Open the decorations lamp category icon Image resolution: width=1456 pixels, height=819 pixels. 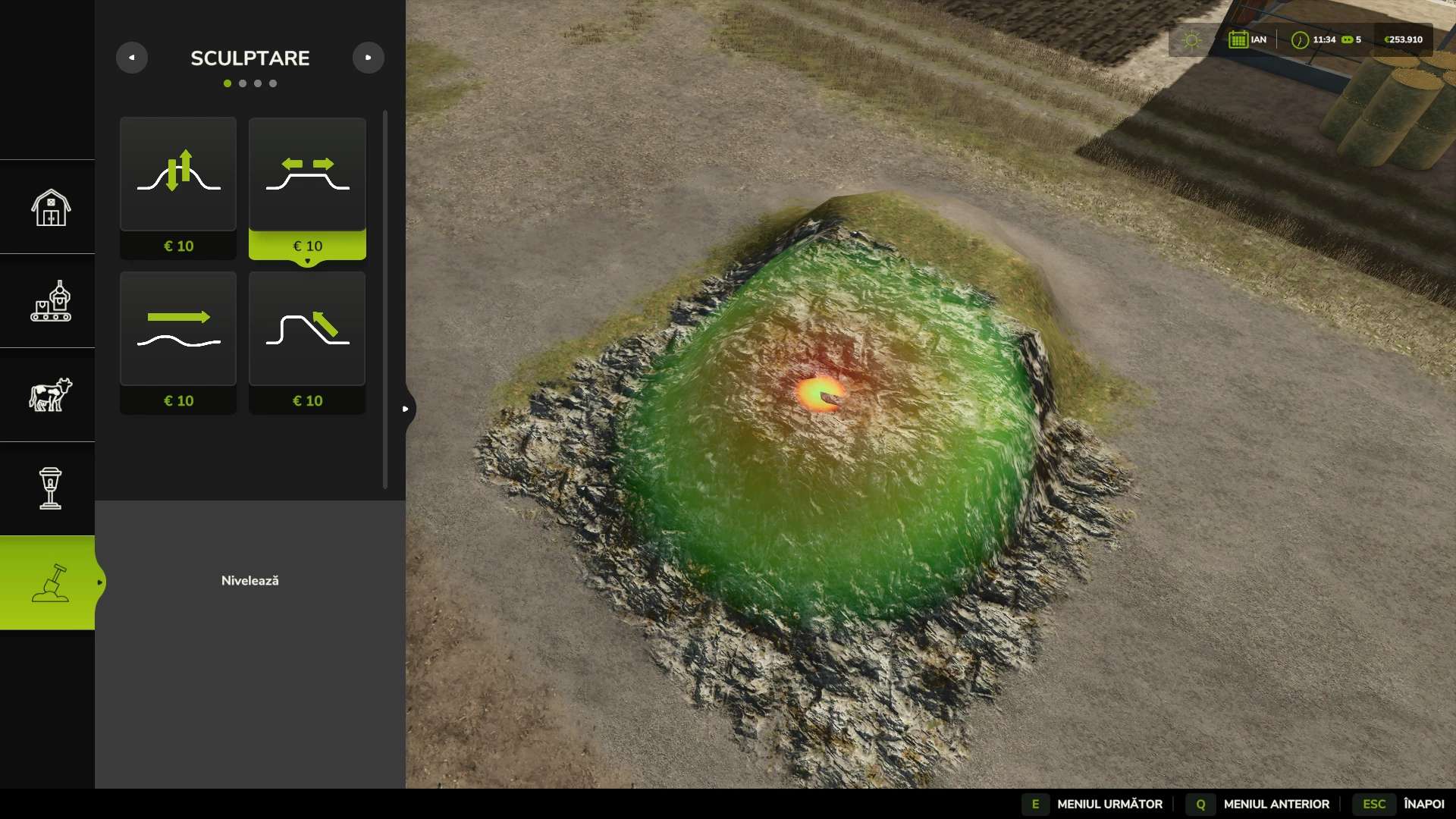pos(50,488)
